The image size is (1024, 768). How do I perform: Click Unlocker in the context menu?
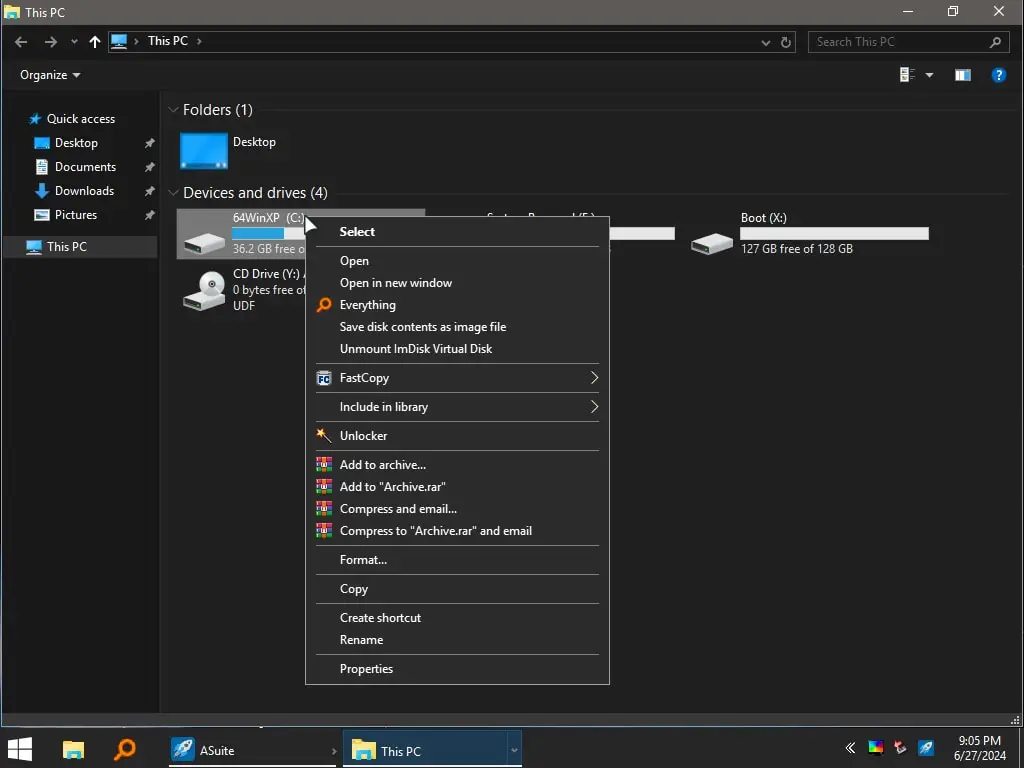pos(363,436)
